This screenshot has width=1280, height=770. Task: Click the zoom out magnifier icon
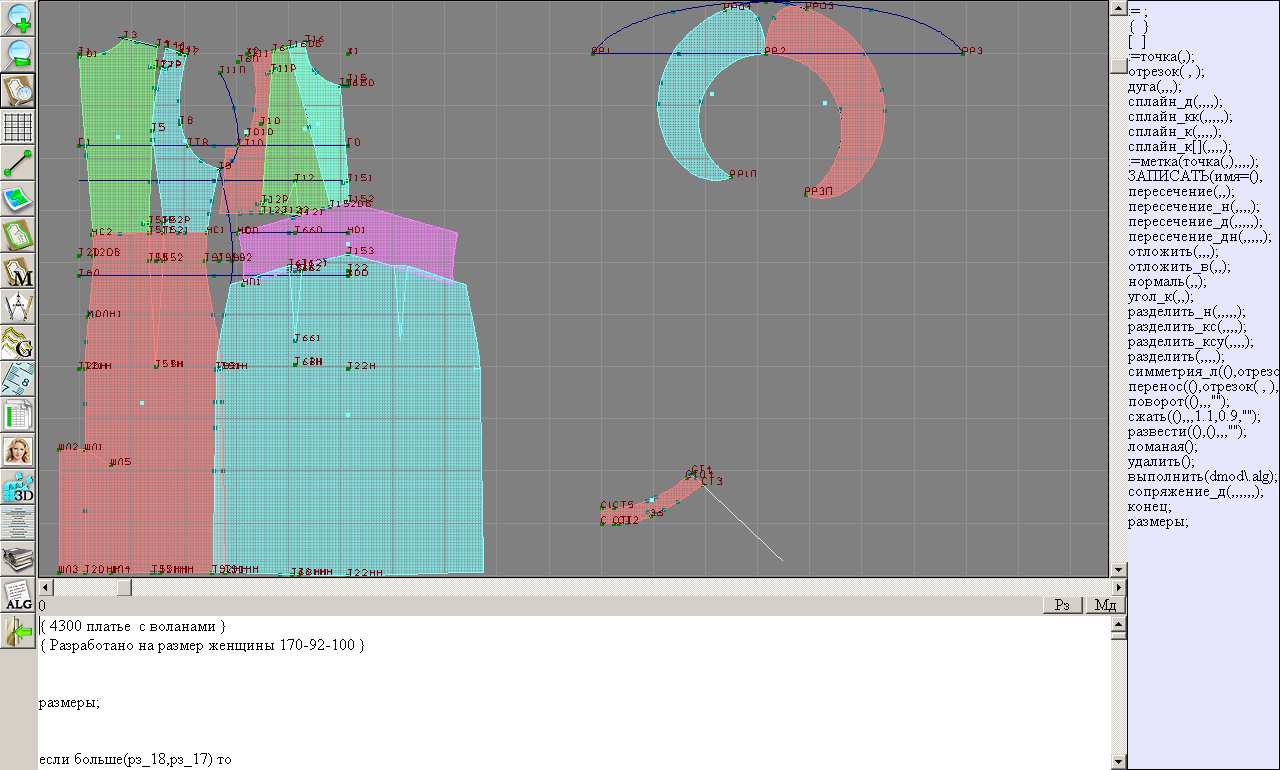18,54
